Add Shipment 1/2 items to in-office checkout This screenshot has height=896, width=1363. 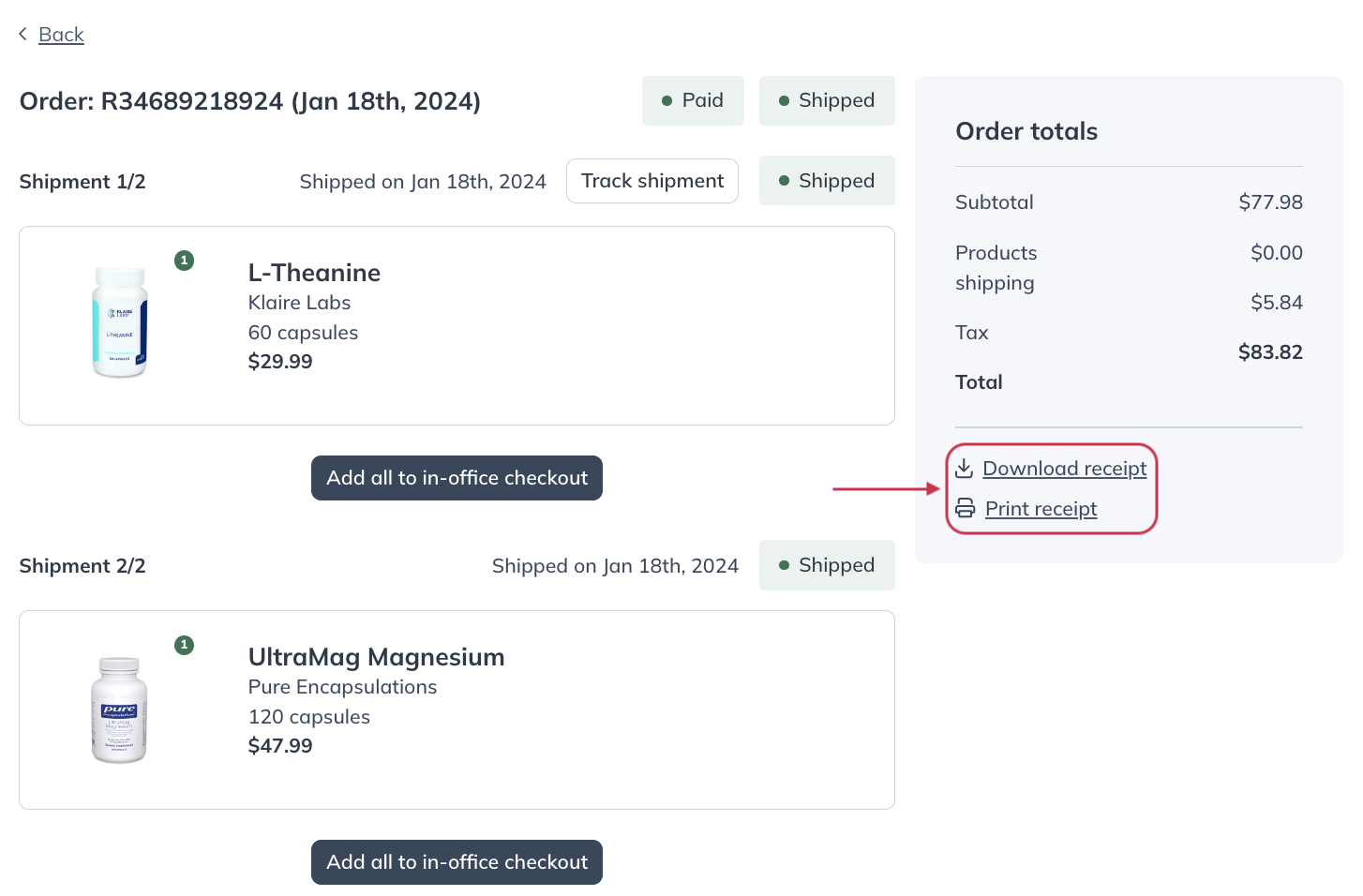457,478
